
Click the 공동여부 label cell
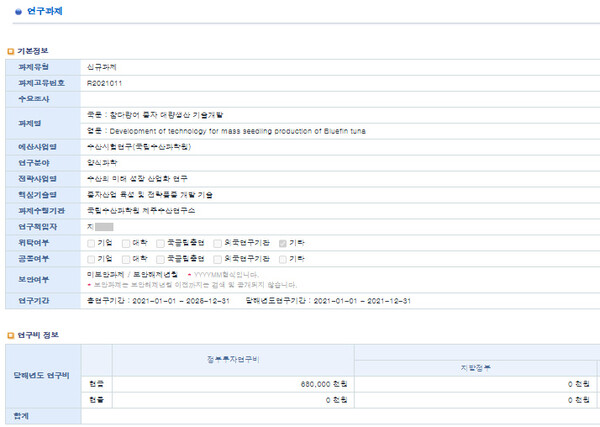(43, 259)
